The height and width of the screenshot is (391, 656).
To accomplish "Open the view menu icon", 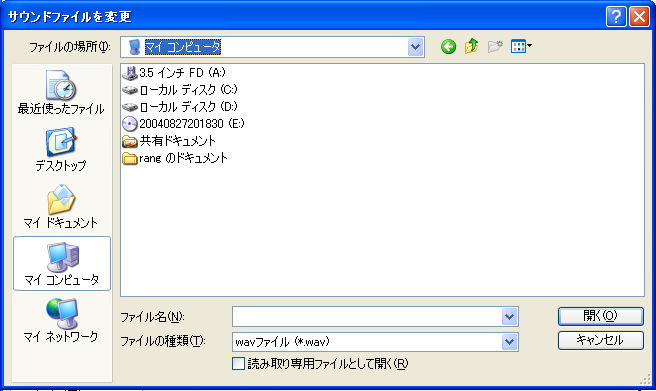I will pyautogui.click(x=521, y=46).
